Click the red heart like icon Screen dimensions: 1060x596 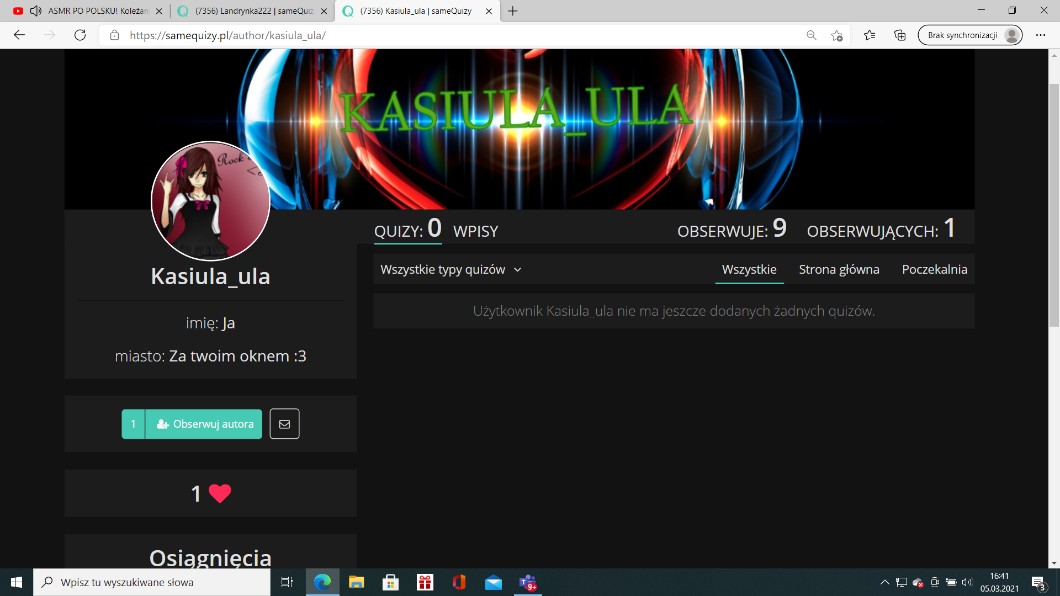[220, 493]
